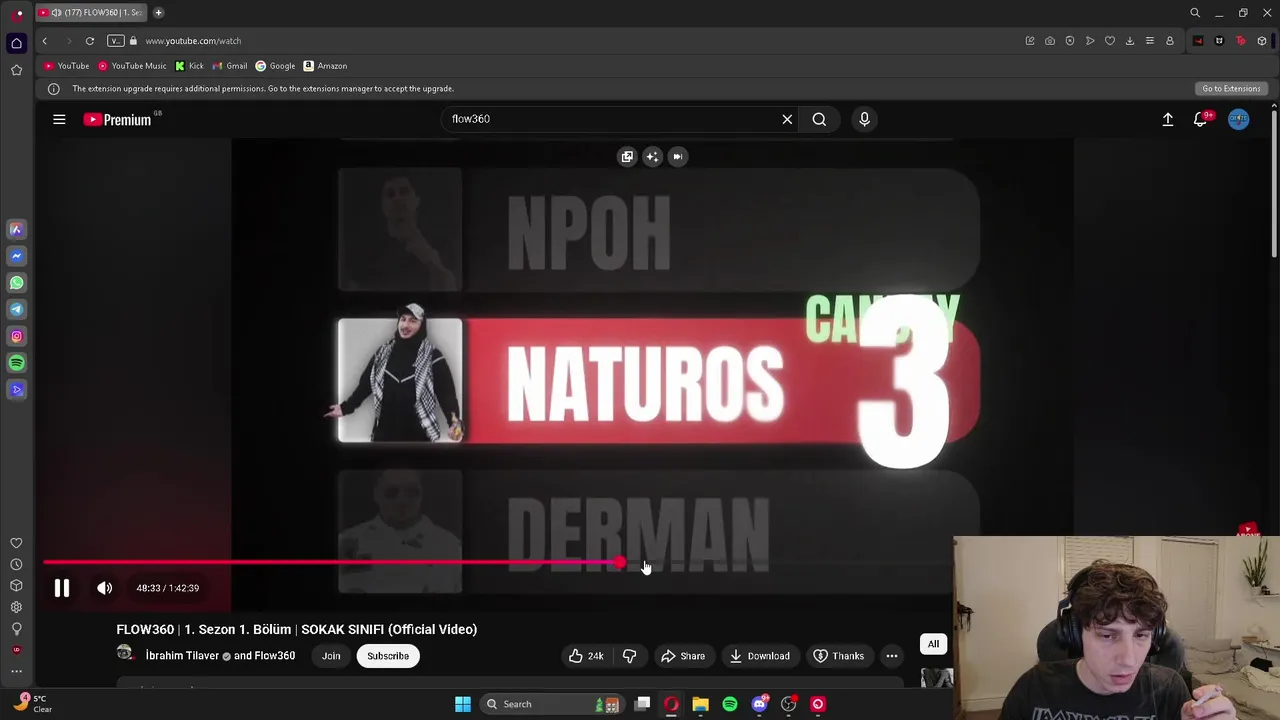Clear the flow360 search text
The height and width of the screenshot is (720, 1280).
point(787,119)
